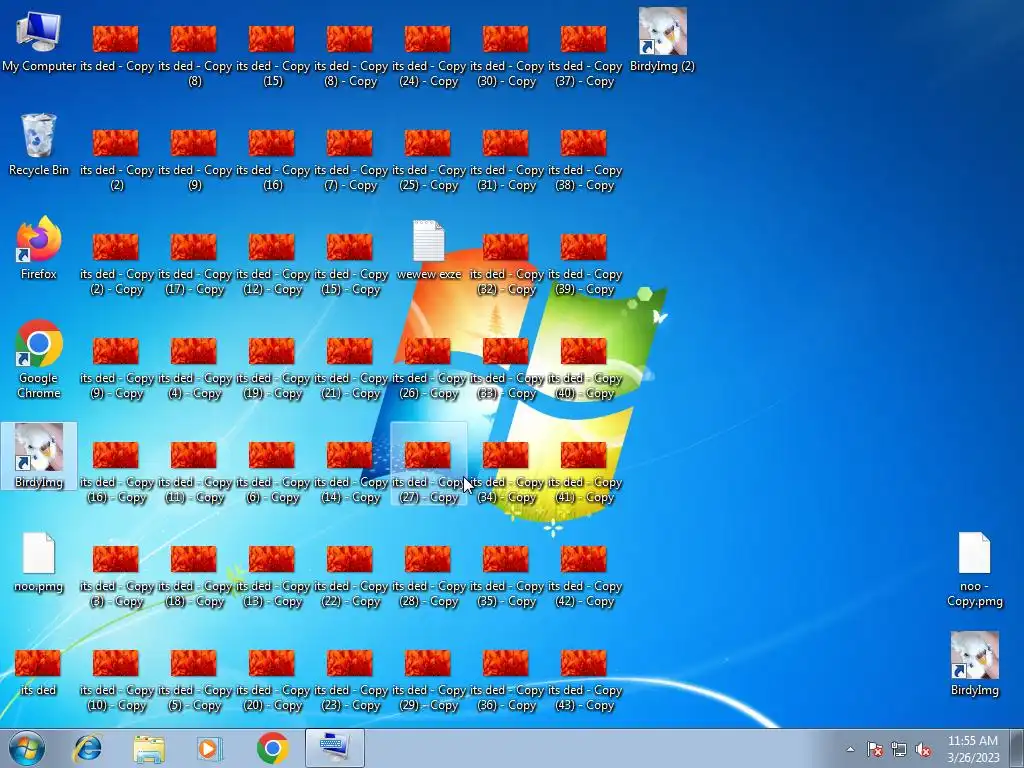Select 'its ded - Copy (37) - Copy'
Image resolution: width=1024 pixels, height=768 pixels.
pos(584,56)
